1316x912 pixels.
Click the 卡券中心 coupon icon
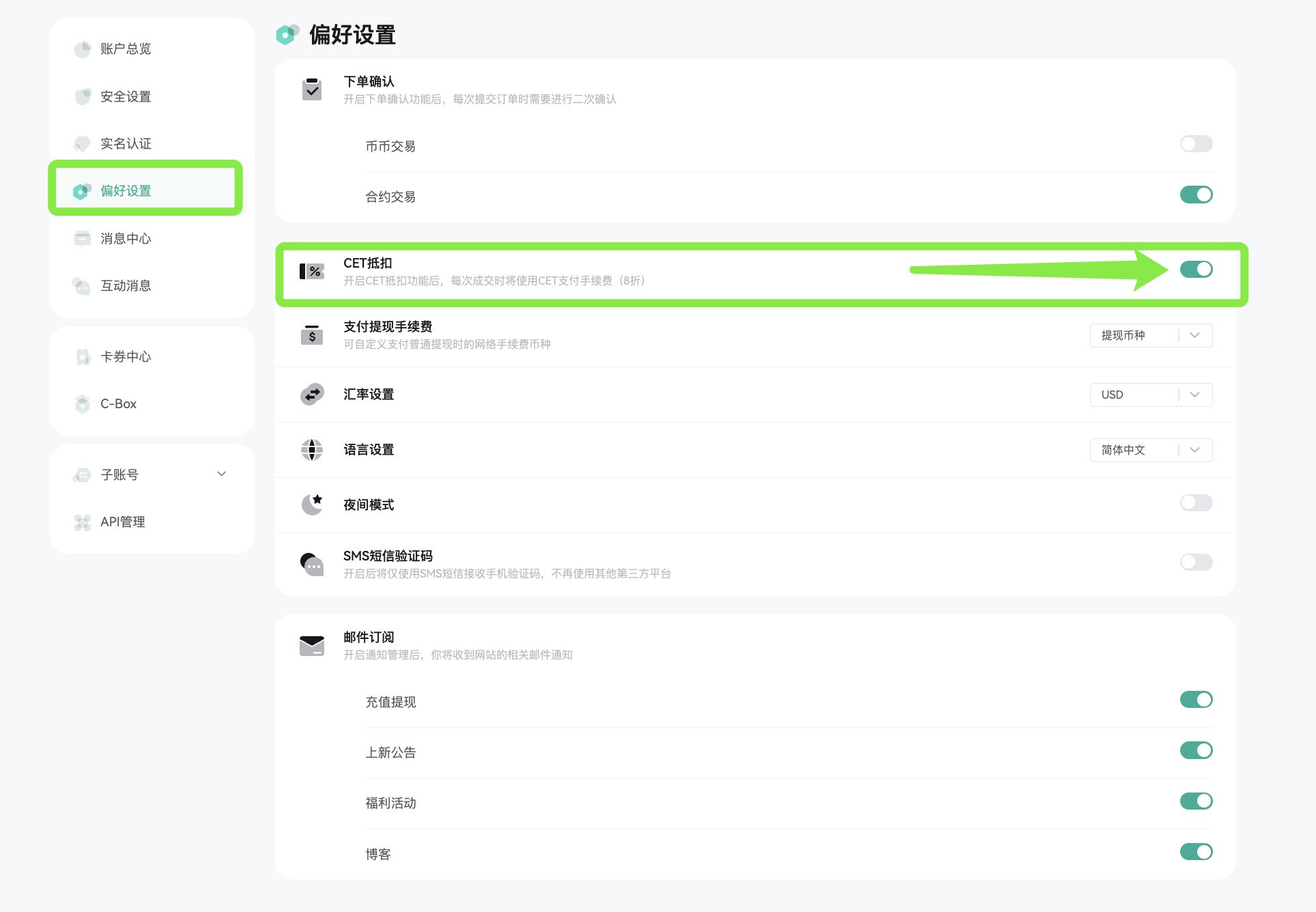[83, 356]
